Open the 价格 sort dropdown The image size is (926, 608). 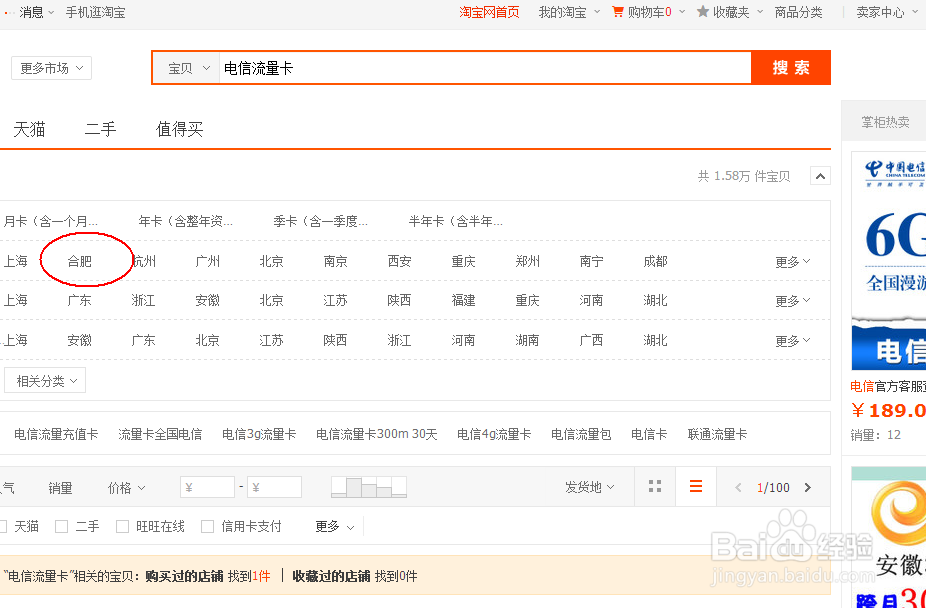(x=126, y=488)
